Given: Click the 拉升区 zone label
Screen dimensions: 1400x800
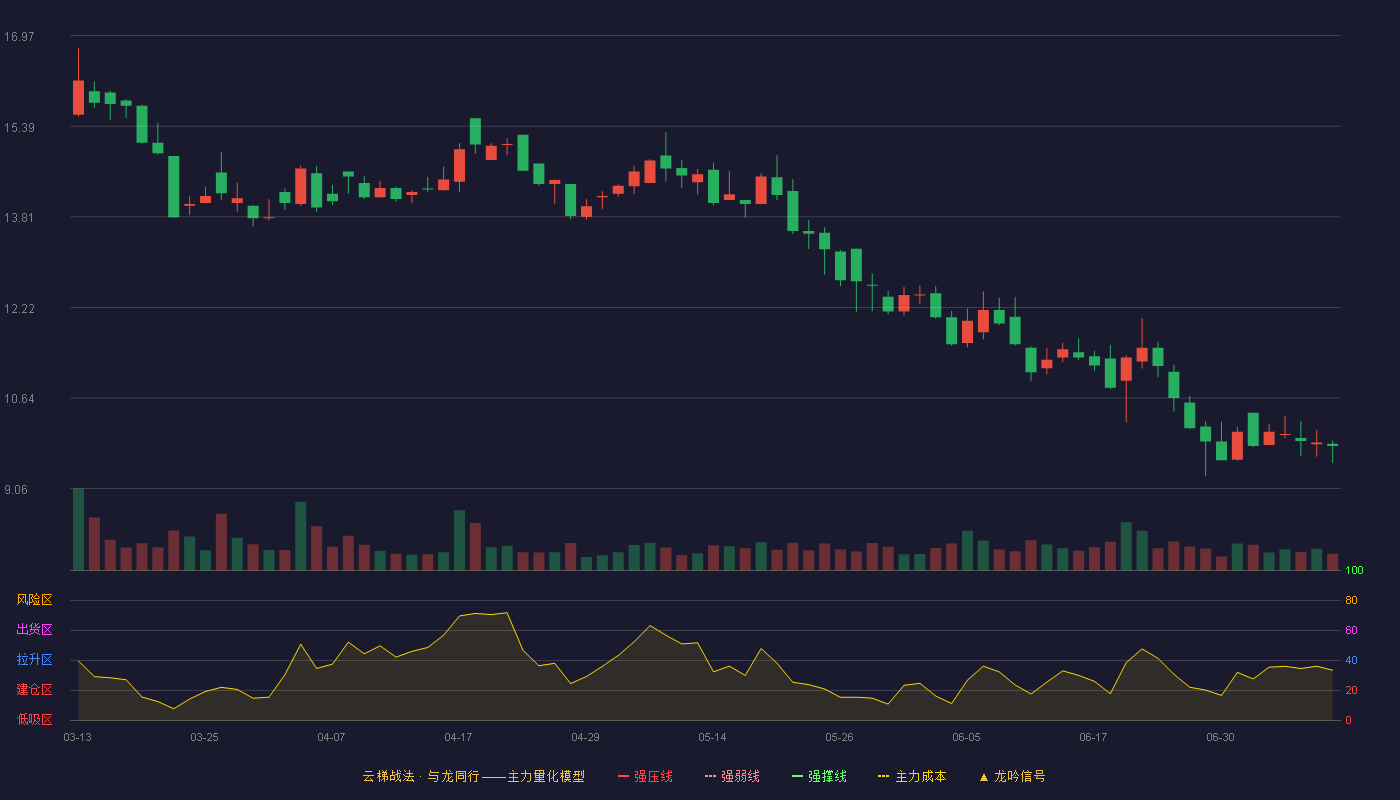Looking at the screenshot, I should click(x=34, y=660).
